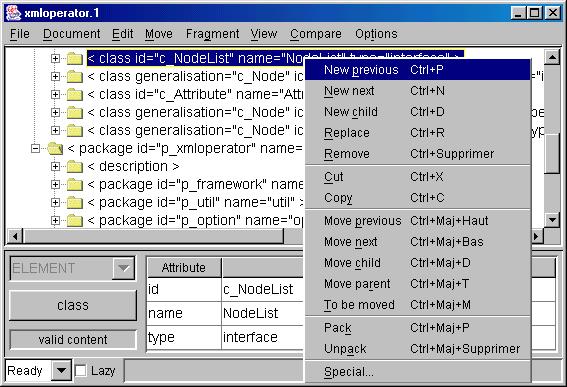Select the class id="c_Attribute" tree row
This screenshot has height=387, width=567.
tap(196, 94)
